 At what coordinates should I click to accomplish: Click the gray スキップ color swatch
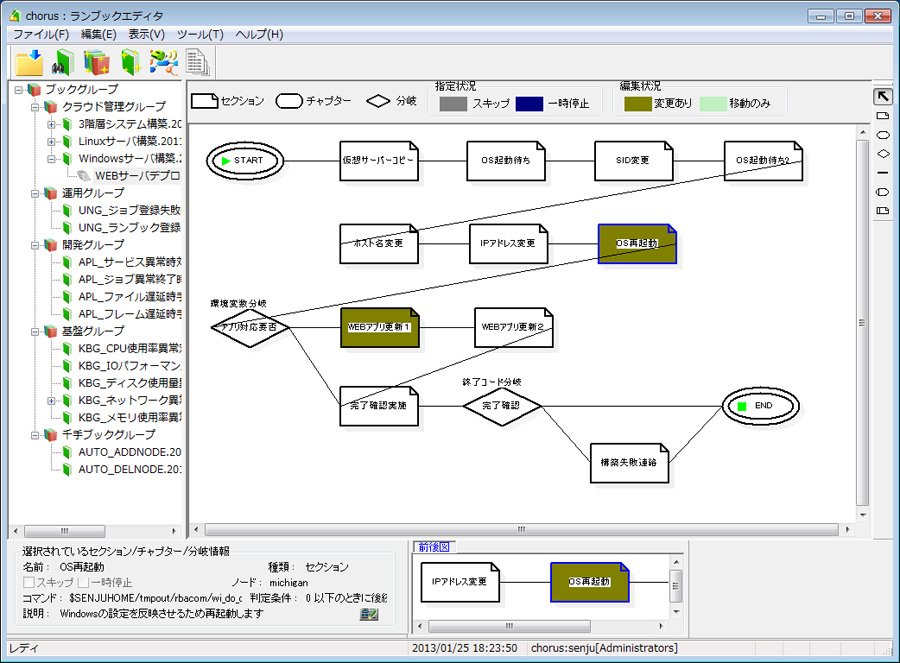(x=453, y=104)
